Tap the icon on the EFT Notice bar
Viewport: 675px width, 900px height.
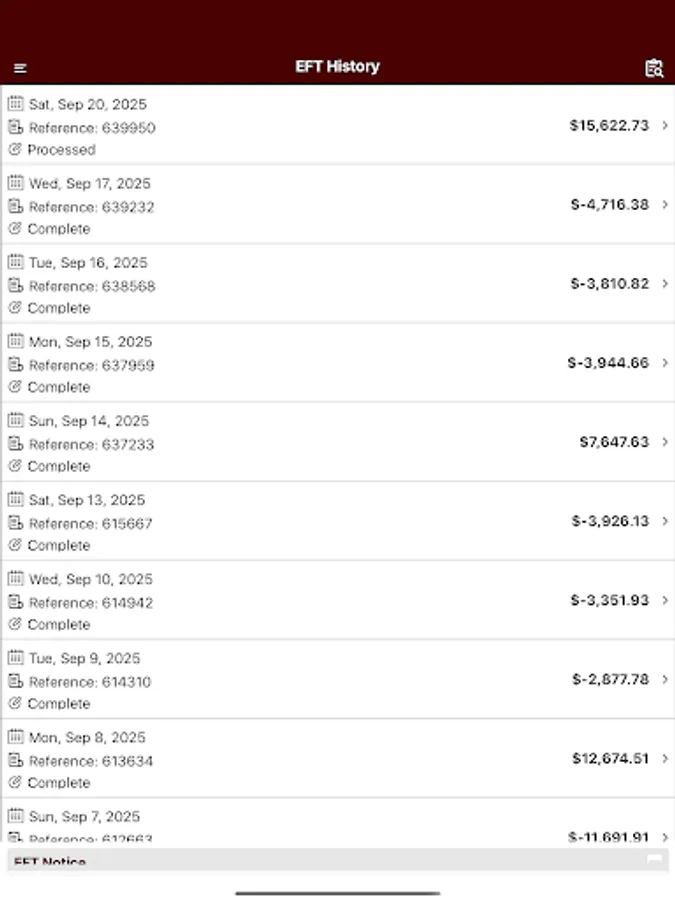[655, 858]
